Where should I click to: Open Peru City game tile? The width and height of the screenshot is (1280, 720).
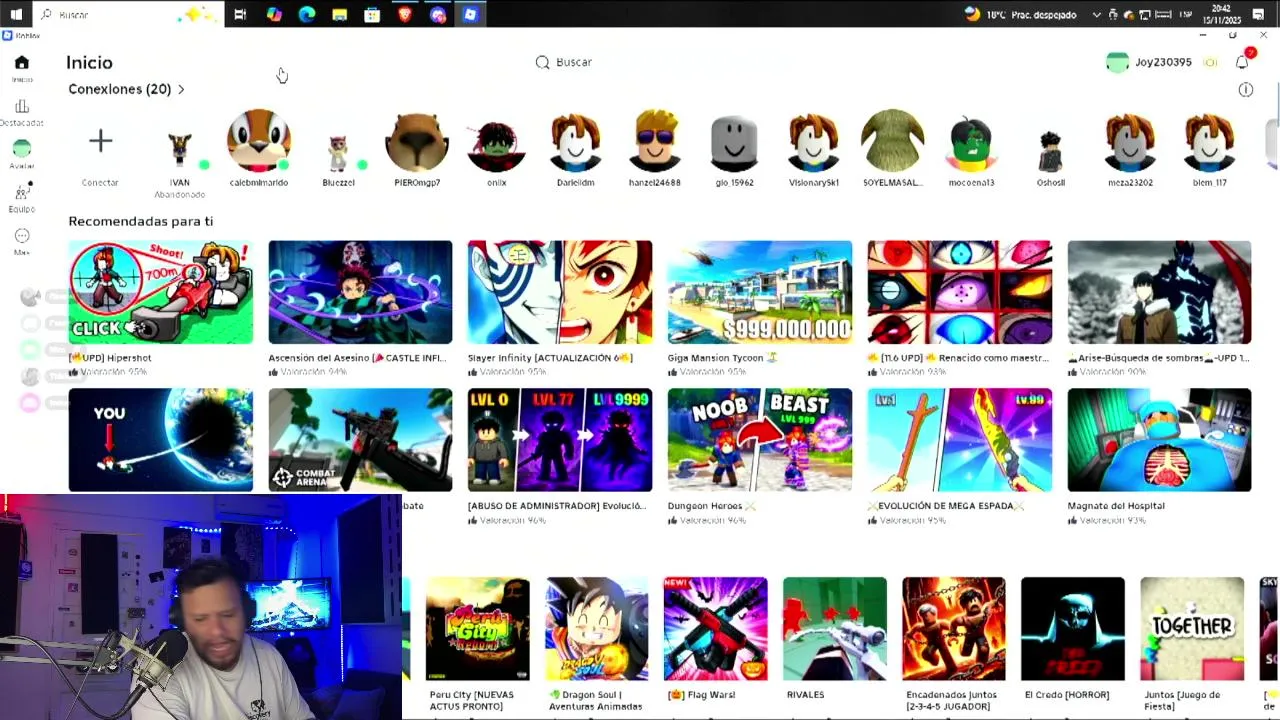click(478, 629)
